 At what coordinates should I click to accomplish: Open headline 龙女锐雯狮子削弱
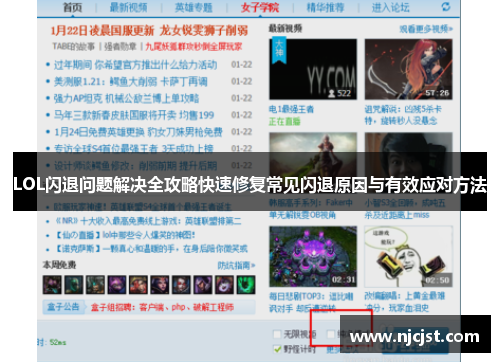(204, 31)
